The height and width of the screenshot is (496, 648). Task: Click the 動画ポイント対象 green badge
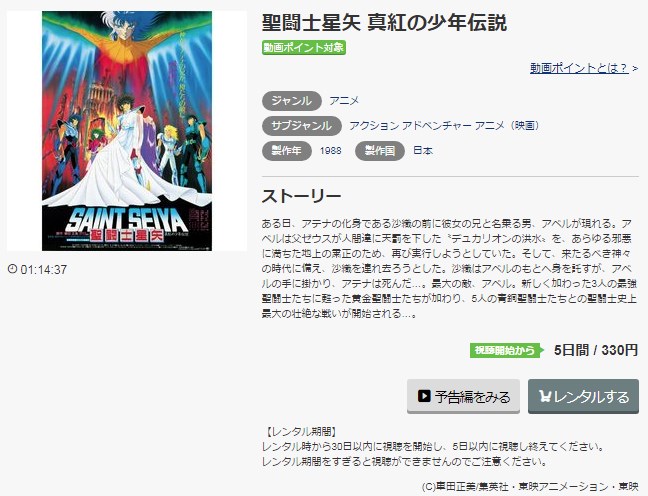pos(304,48)
